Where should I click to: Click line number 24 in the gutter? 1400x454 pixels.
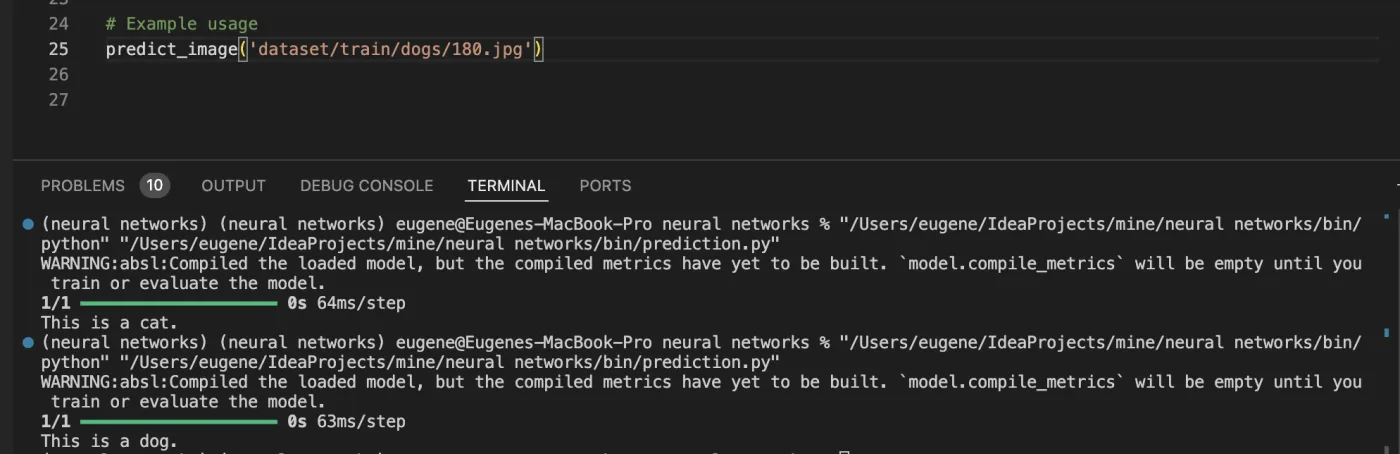[58, 23]
